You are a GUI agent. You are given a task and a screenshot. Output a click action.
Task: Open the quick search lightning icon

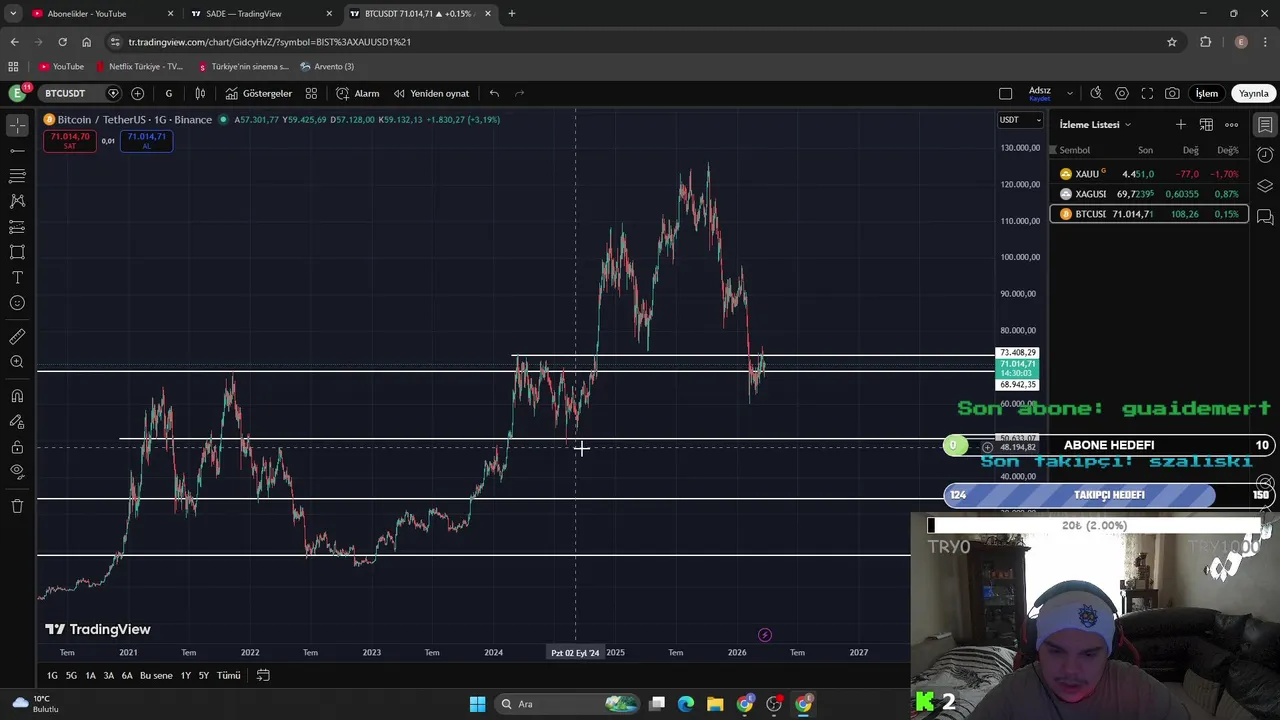pyautogui.click(x=1096, y=93)
